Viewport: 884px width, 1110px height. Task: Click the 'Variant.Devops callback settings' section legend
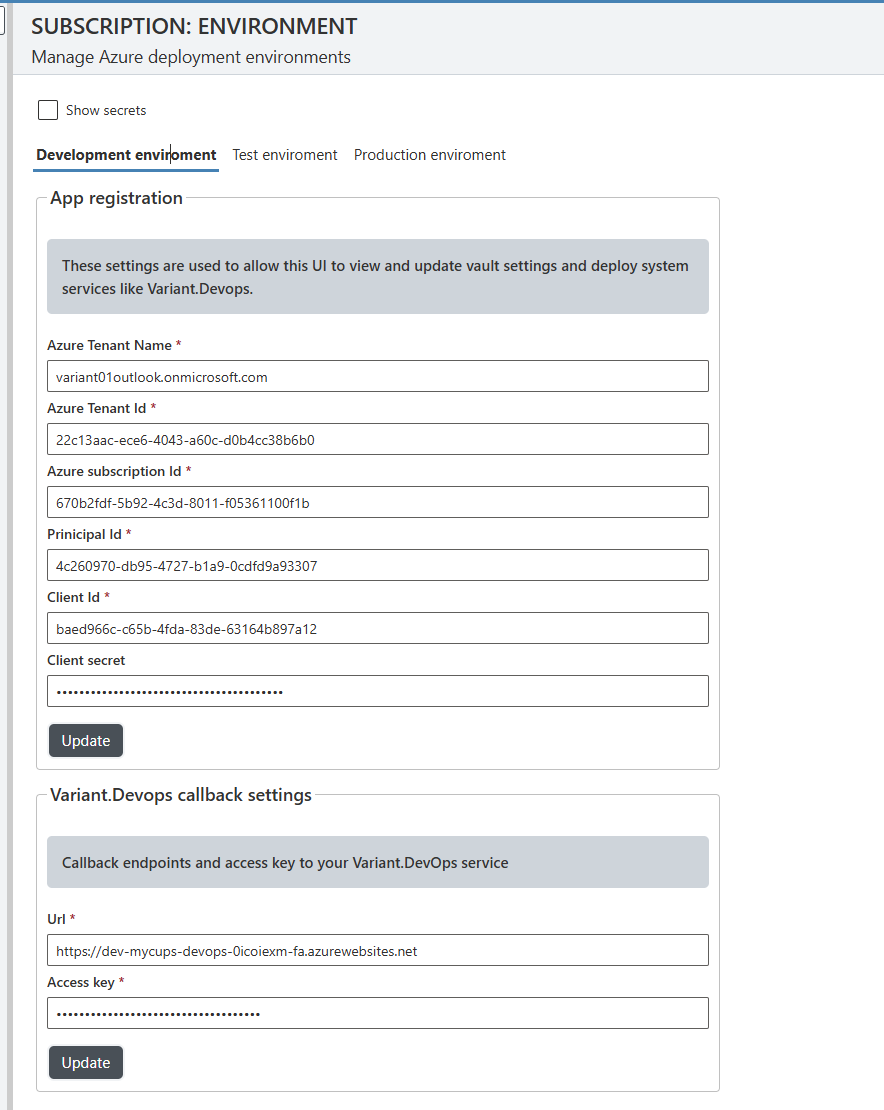181,795
